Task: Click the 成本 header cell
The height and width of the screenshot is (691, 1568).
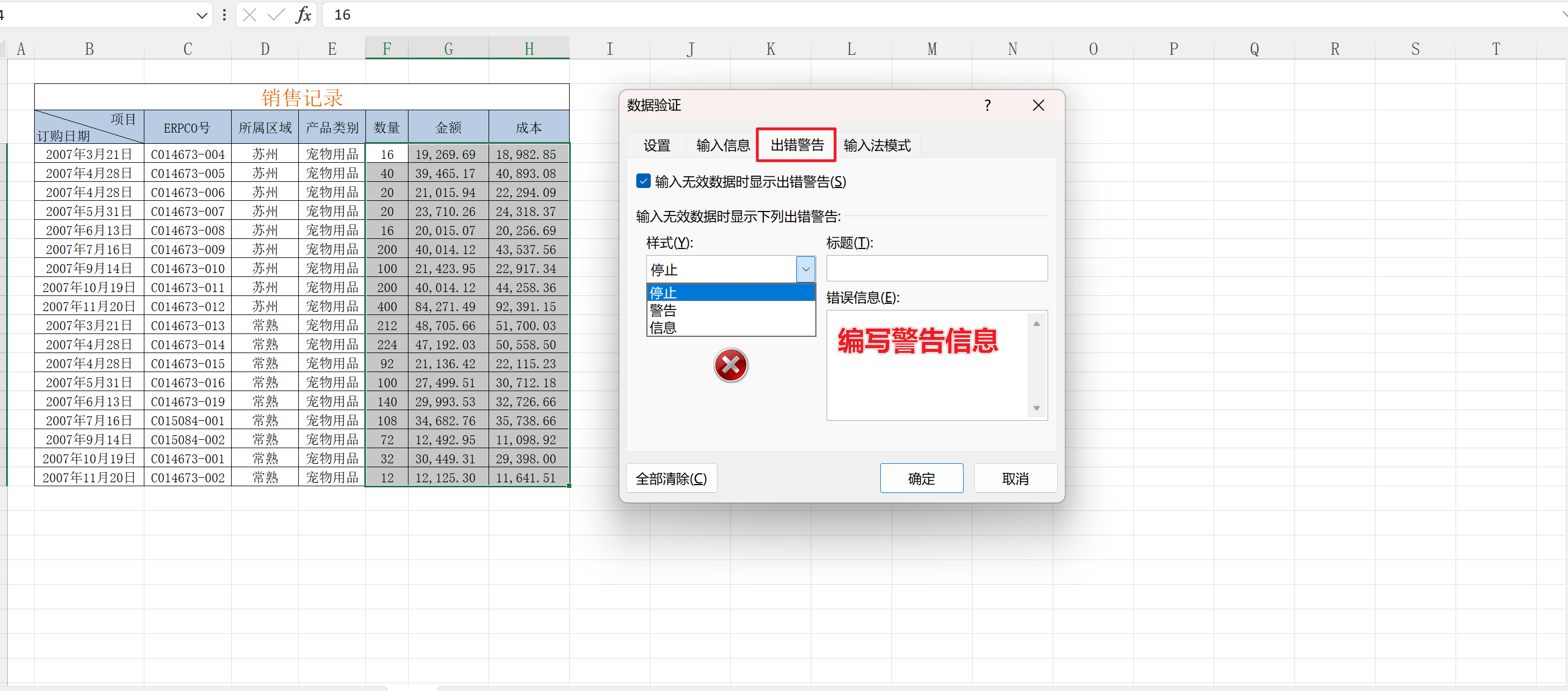Action: point(529,127)
